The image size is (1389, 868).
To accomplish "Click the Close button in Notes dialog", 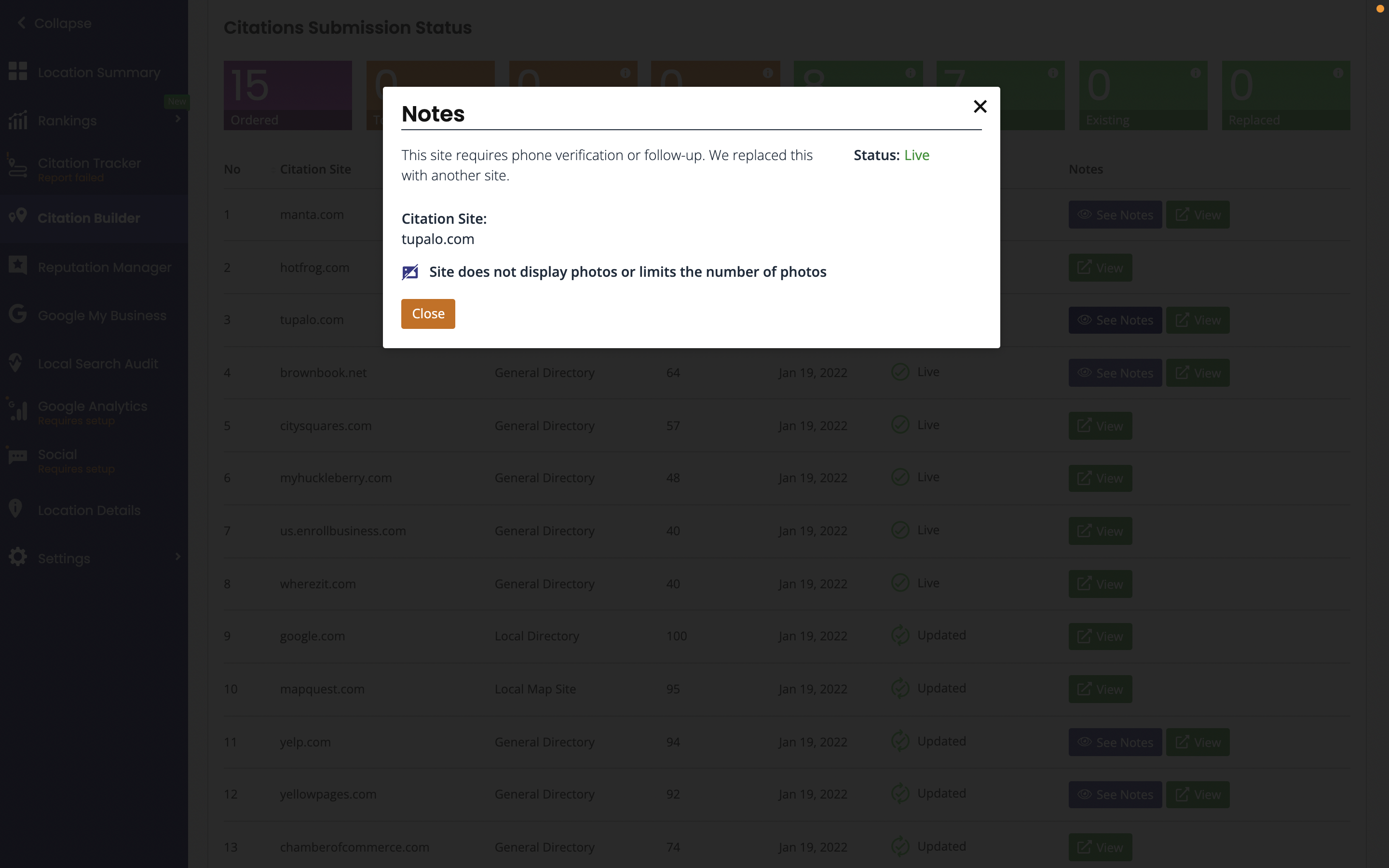I will [x=428, y=313].
